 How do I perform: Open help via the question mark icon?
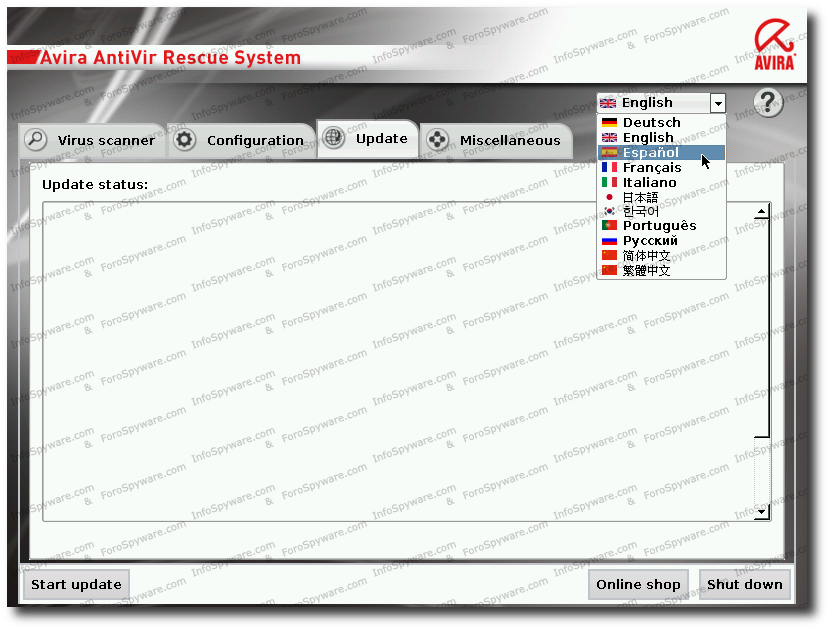click(x=768, y=103)
